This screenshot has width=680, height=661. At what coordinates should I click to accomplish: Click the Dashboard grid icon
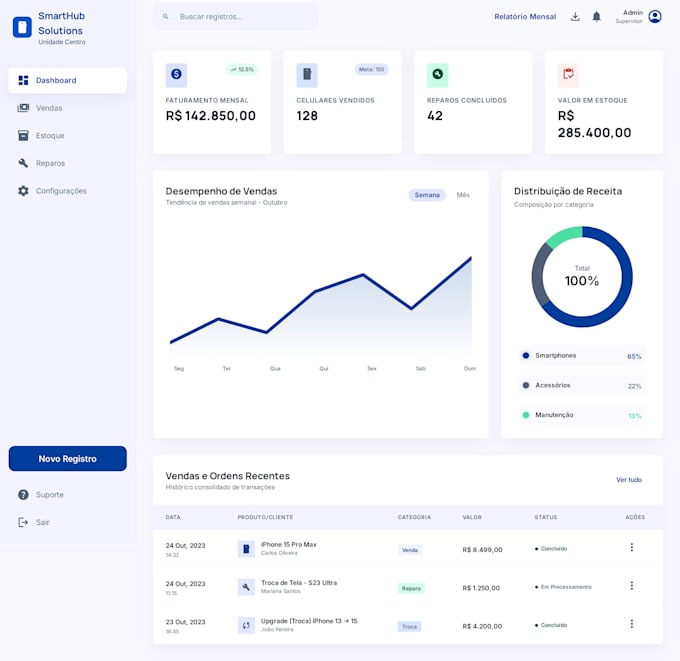tap(23, 80)
